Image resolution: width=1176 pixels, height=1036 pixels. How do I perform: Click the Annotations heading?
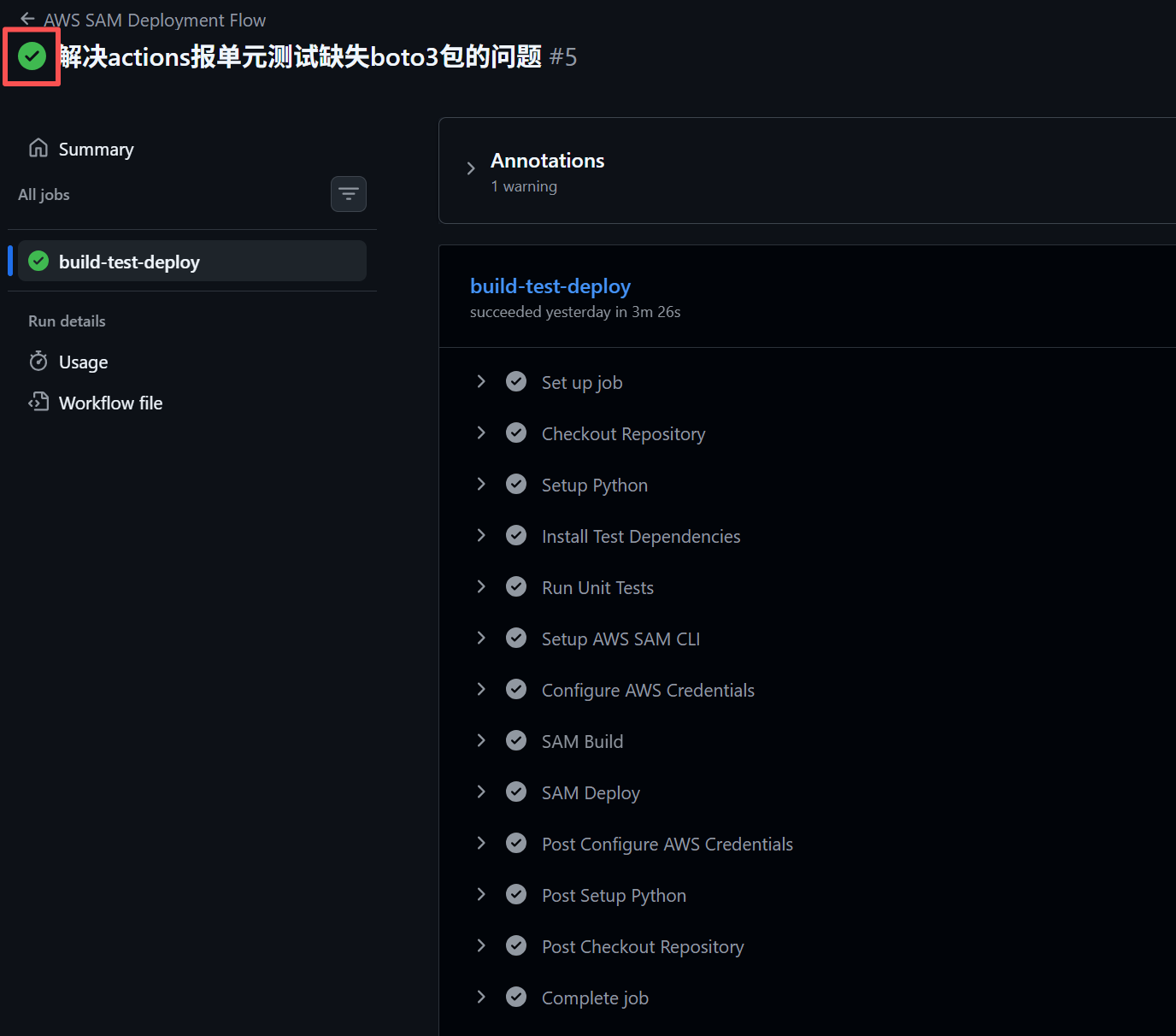[x=547, y=161]
